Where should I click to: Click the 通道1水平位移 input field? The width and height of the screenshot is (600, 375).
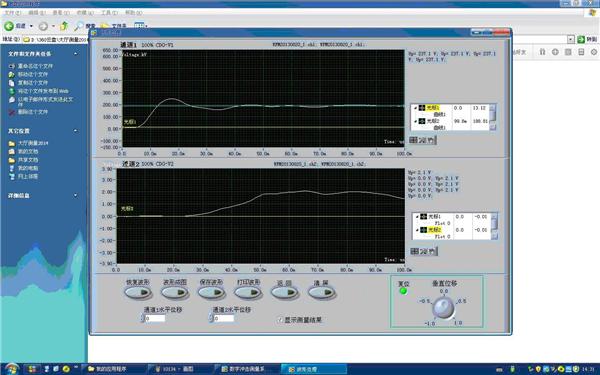[x=155, y=318]
